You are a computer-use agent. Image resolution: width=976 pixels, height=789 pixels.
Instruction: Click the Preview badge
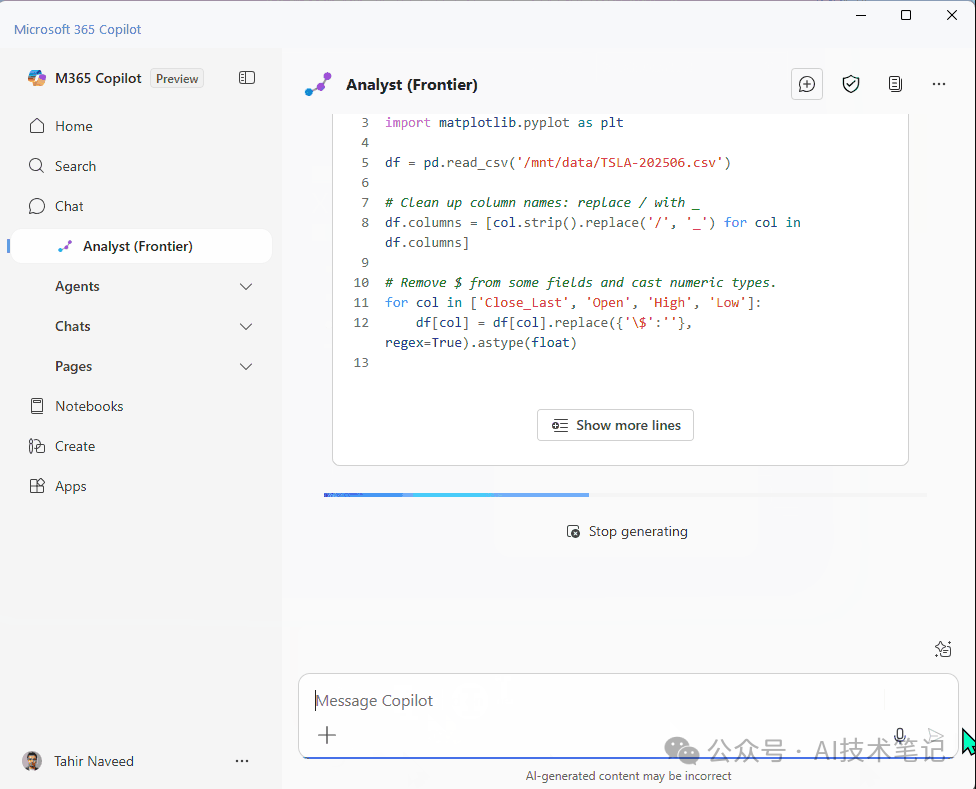click(177, 78)
